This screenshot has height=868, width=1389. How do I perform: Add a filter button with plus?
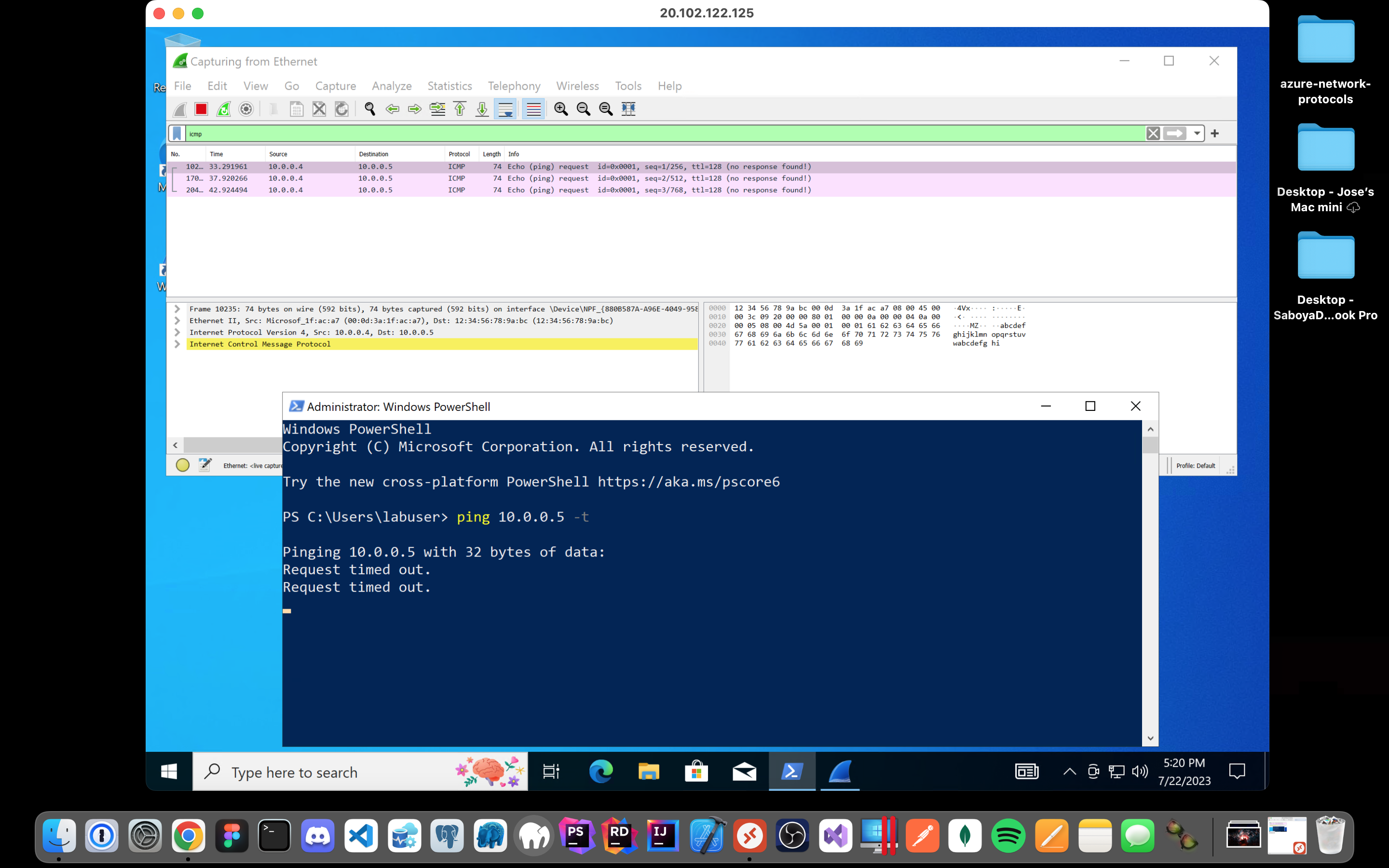click(1214, 134)
